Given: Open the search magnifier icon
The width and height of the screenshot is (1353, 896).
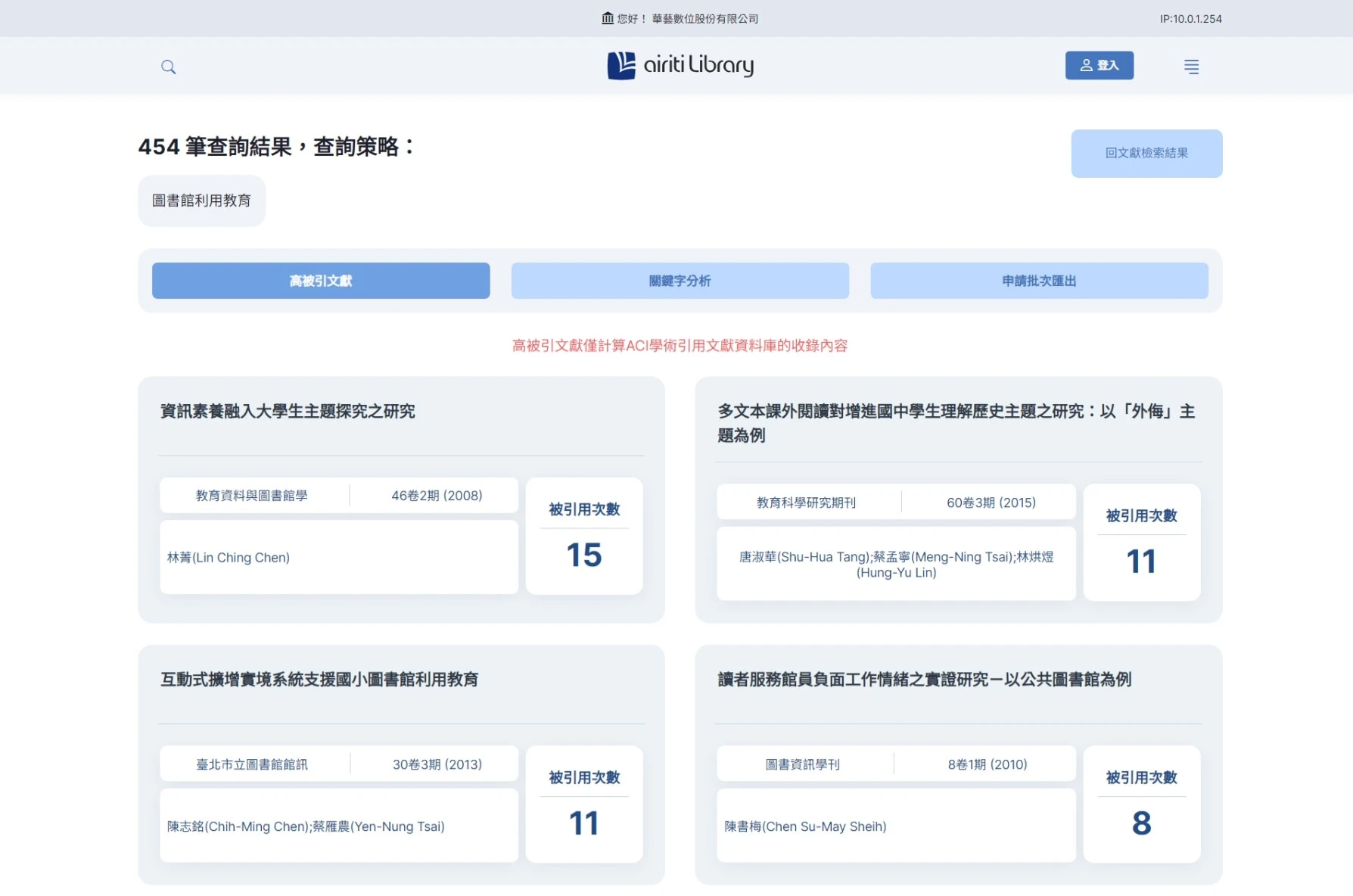Looking at the screenshot, I should (168, 67).
